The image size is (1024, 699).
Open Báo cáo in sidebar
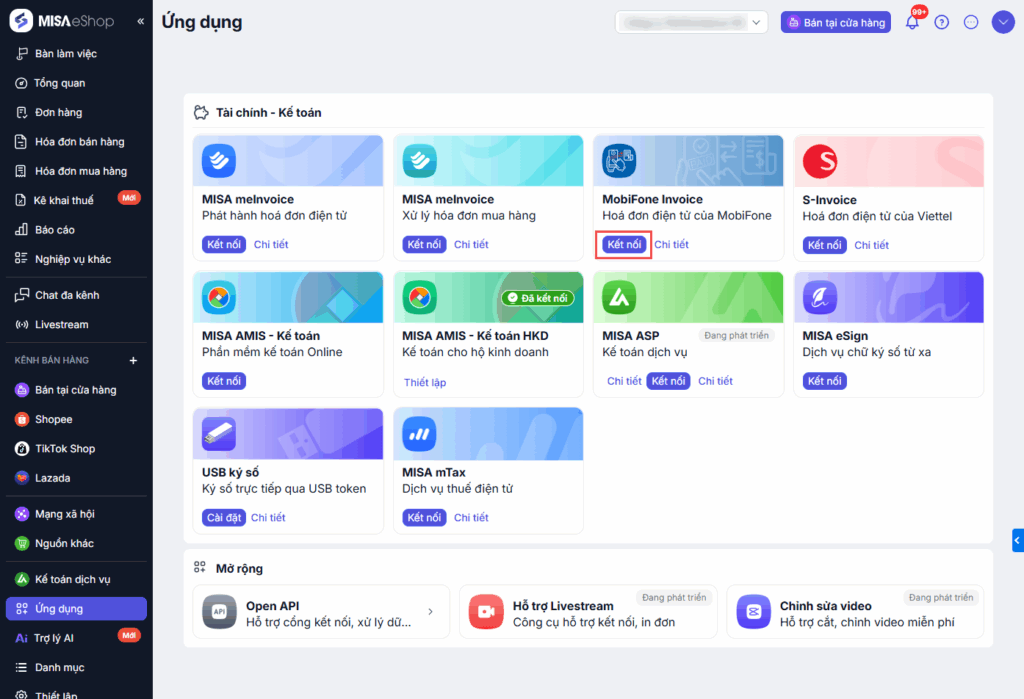click(76, 230)
